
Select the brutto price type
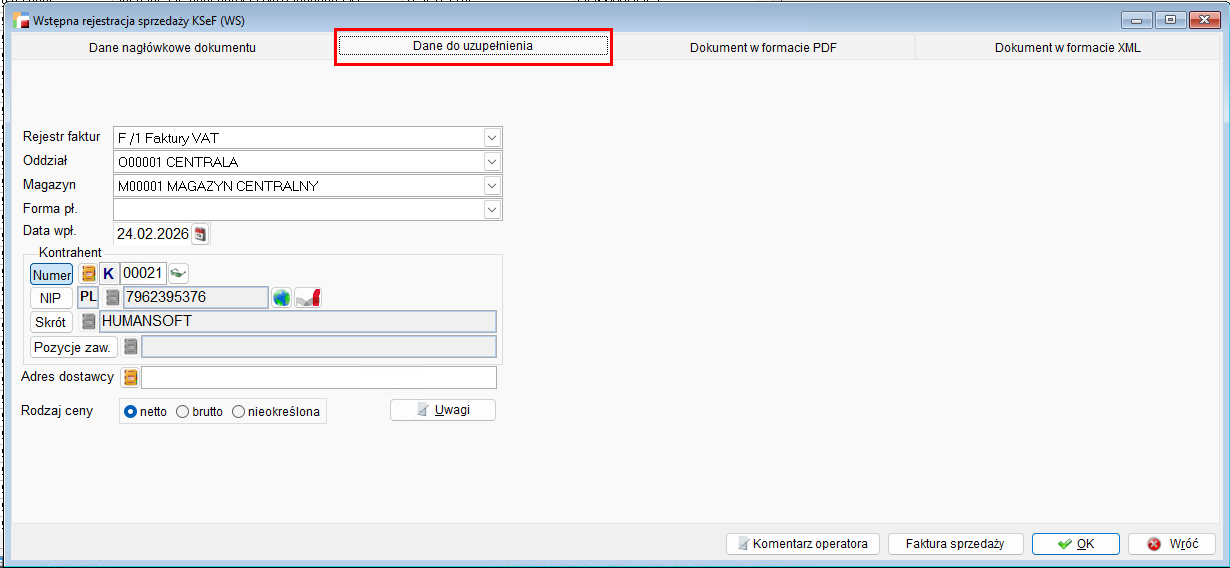click(182, 411)
